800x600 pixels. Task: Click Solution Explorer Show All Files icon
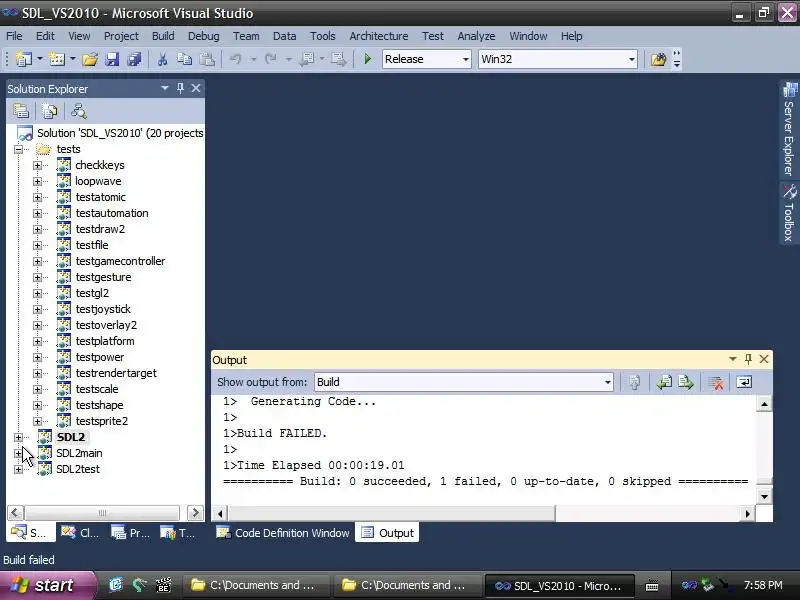(49, 111)
